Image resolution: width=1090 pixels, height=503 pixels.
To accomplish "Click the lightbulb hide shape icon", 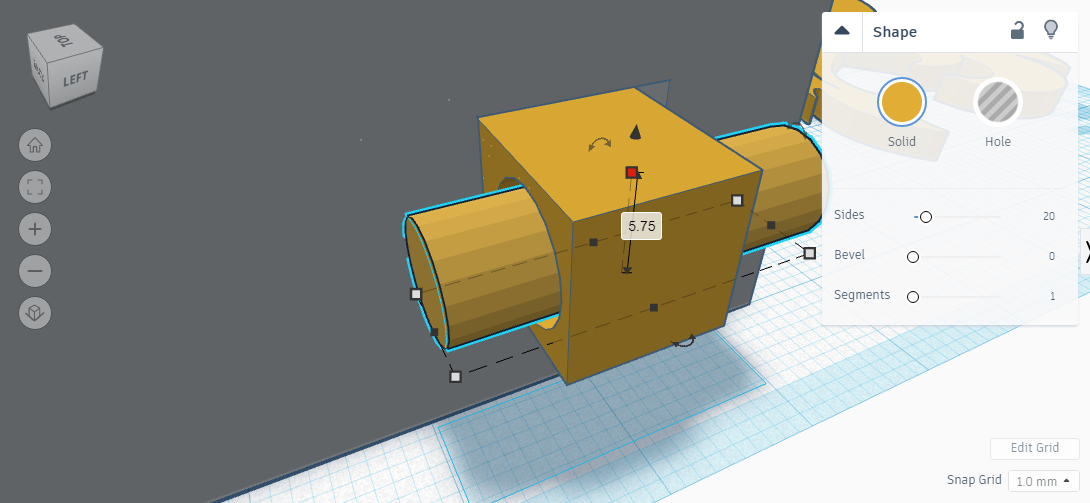I will tap(1051, 30).
